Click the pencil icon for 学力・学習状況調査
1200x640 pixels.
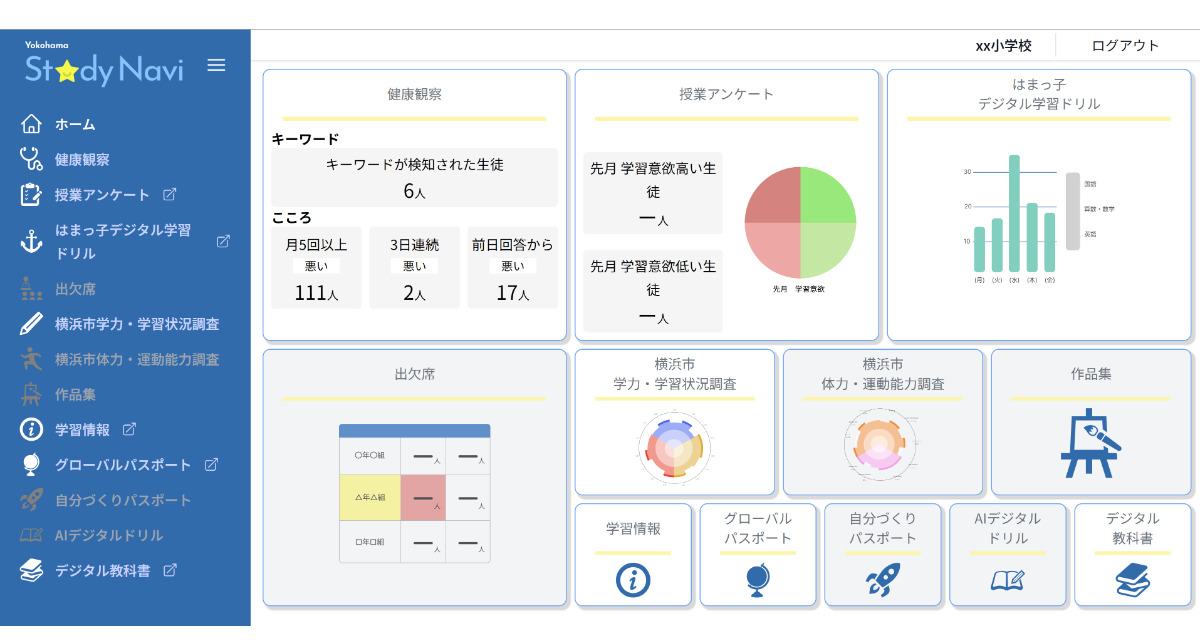click(31, 324)
